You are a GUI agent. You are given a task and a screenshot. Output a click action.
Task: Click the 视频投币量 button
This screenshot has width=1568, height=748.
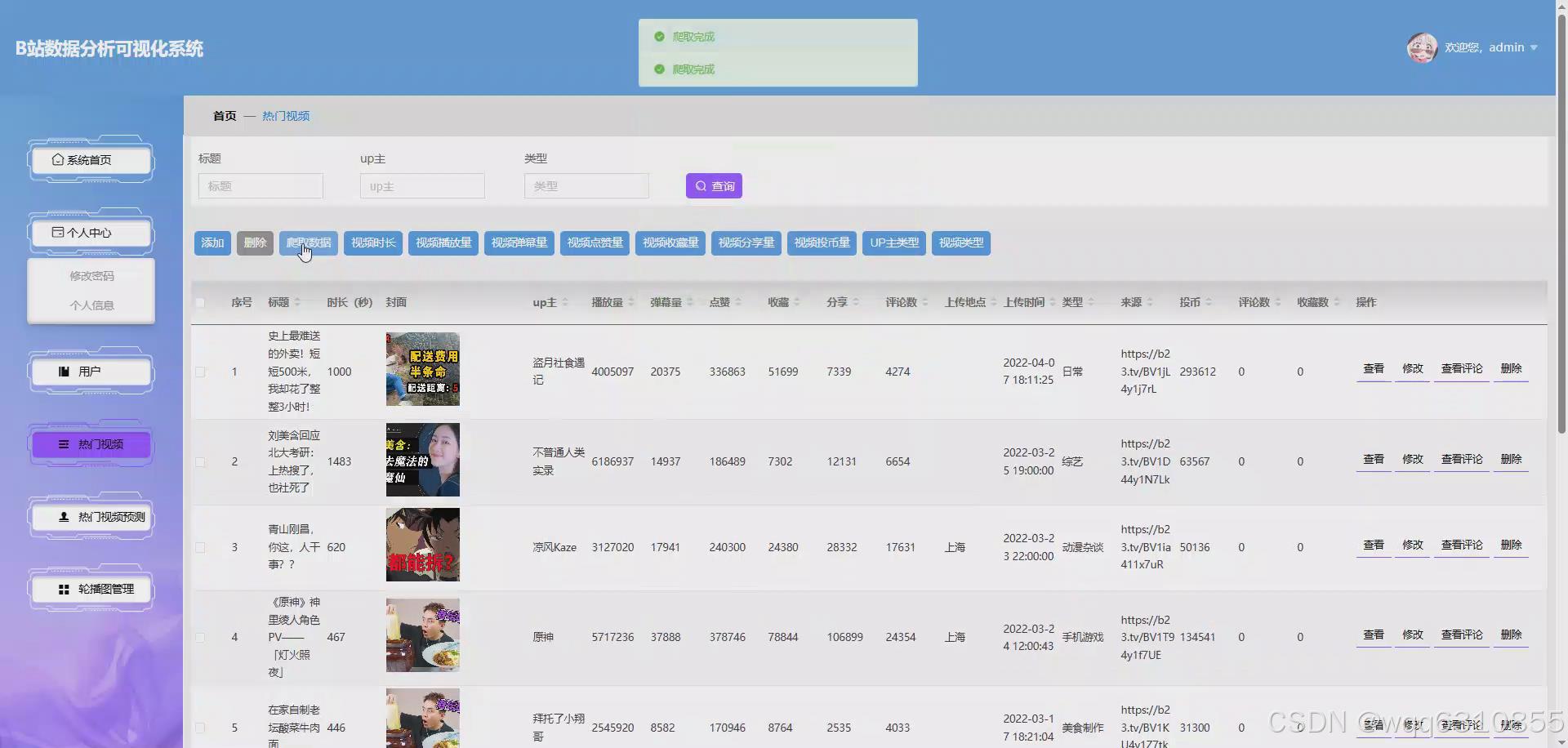[822, 243]
